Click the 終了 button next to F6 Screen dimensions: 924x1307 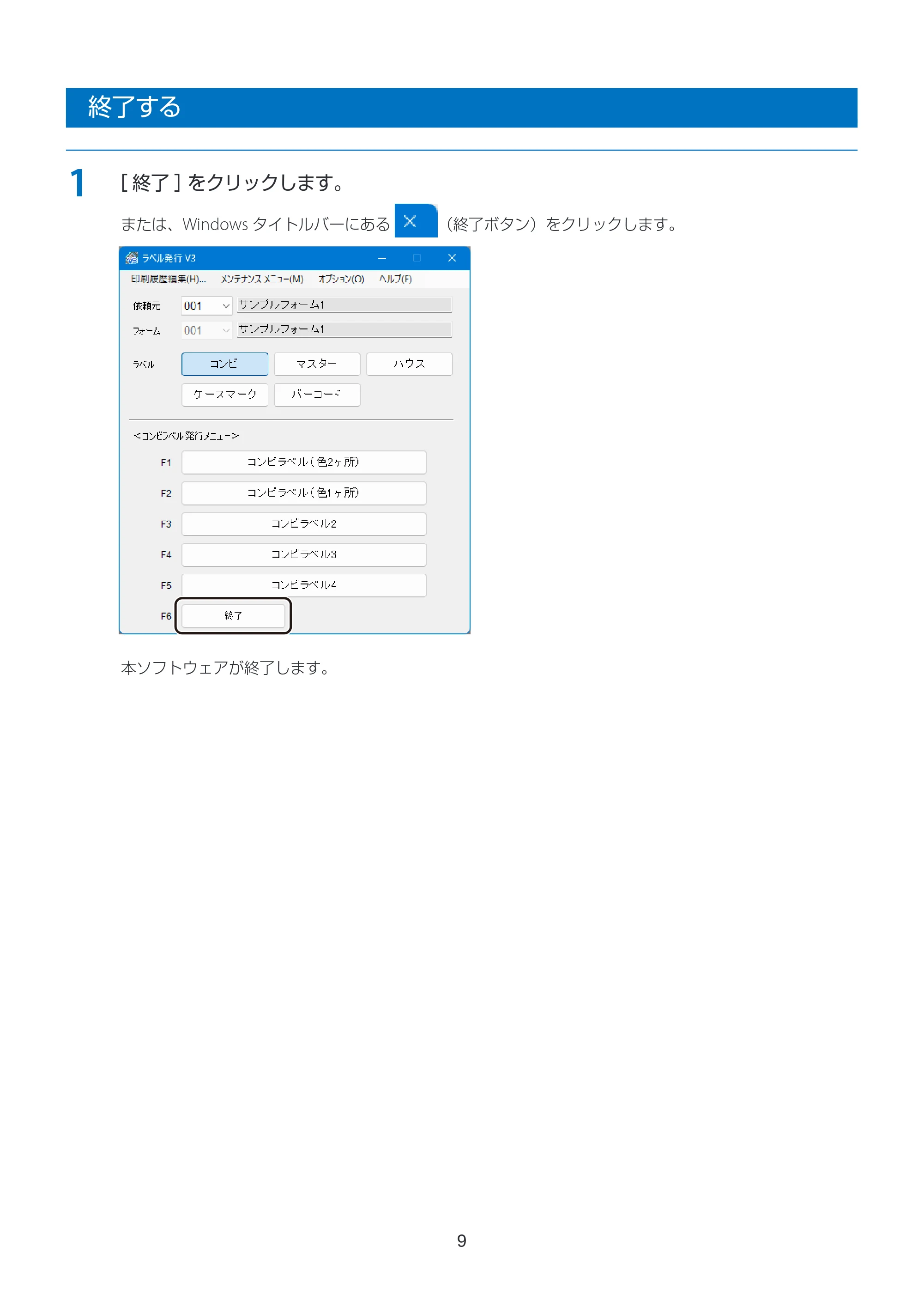(x=233, y=616)
